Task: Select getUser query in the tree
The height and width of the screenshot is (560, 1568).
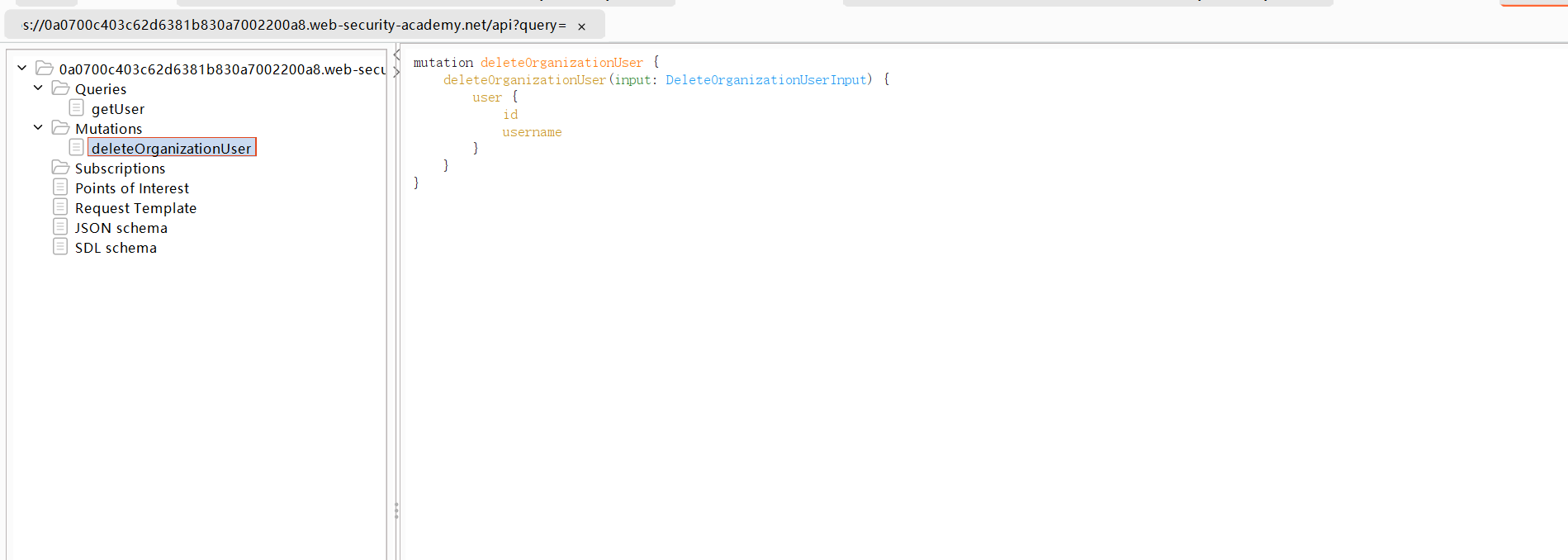Action: pos(118,109)
